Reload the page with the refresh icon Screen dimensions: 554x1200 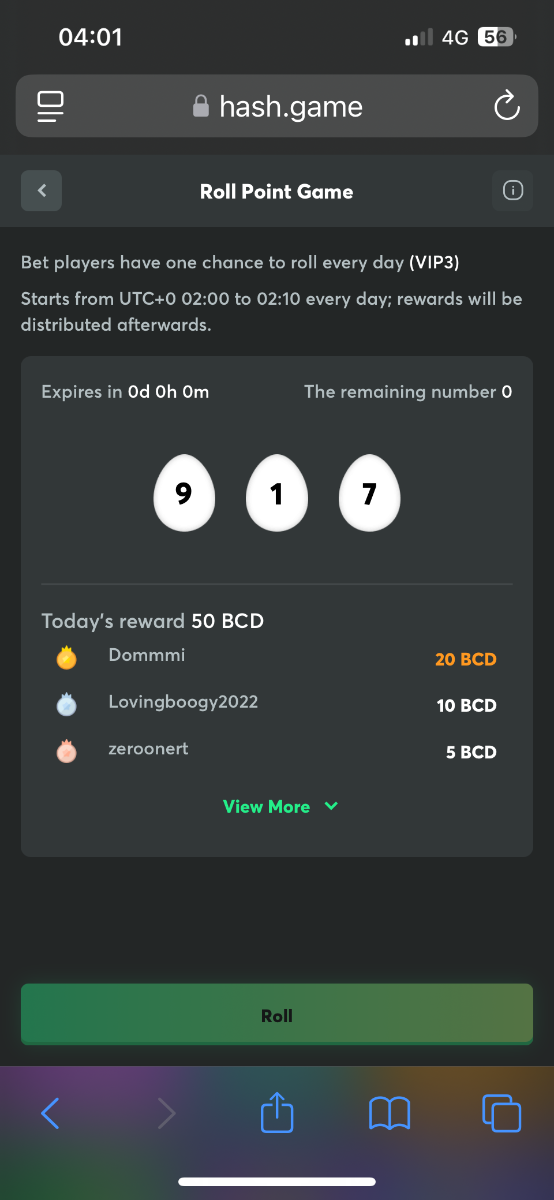click(507, 105)
